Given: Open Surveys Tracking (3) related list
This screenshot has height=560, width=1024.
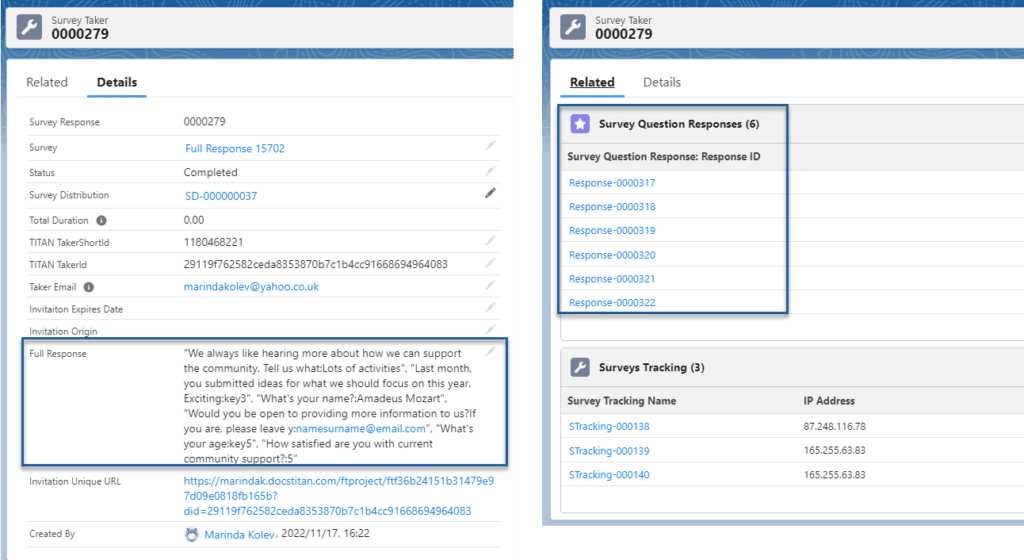Looking at the screenshot, I should click(x=651, y=367).
